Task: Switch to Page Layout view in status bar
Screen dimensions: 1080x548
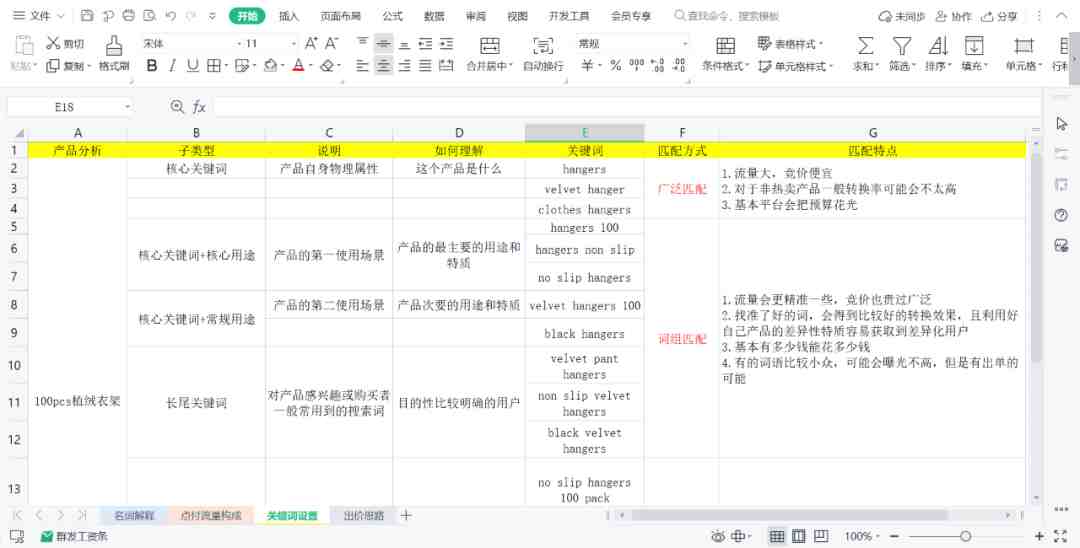Action: pos(799,536)
